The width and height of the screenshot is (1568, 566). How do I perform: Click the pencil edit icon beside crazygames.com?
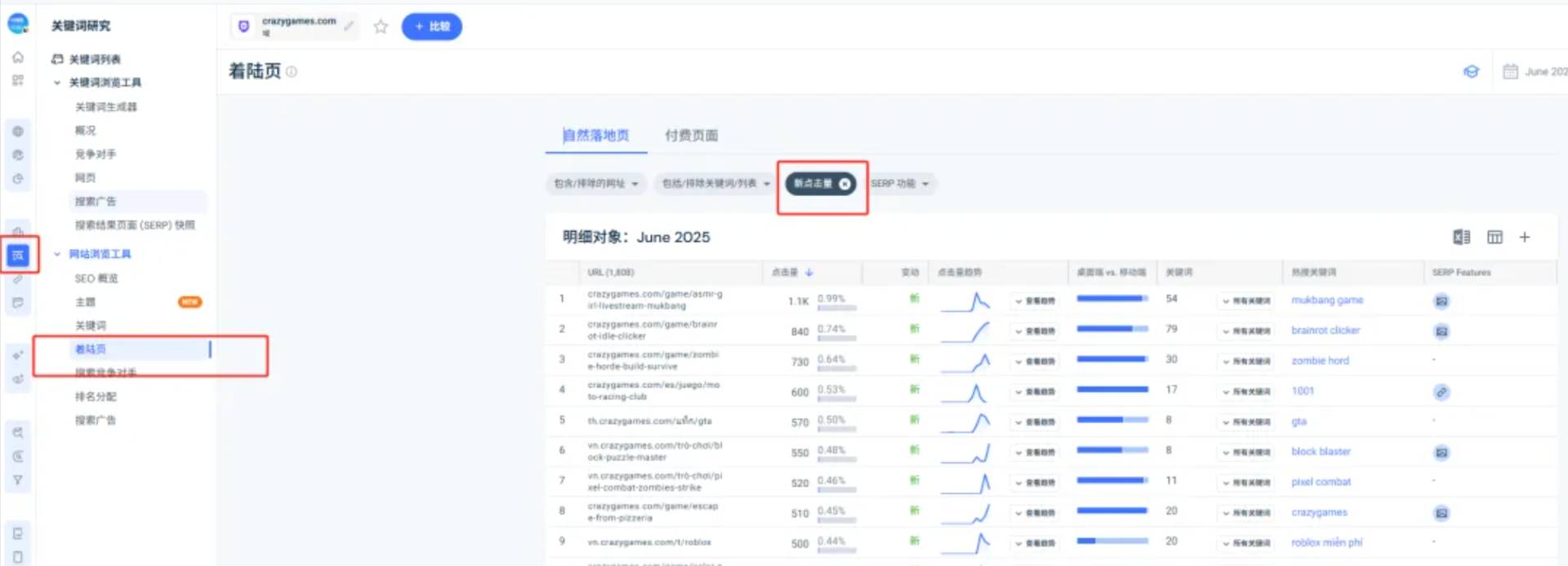pyautogui.click(x=349, y=26)
